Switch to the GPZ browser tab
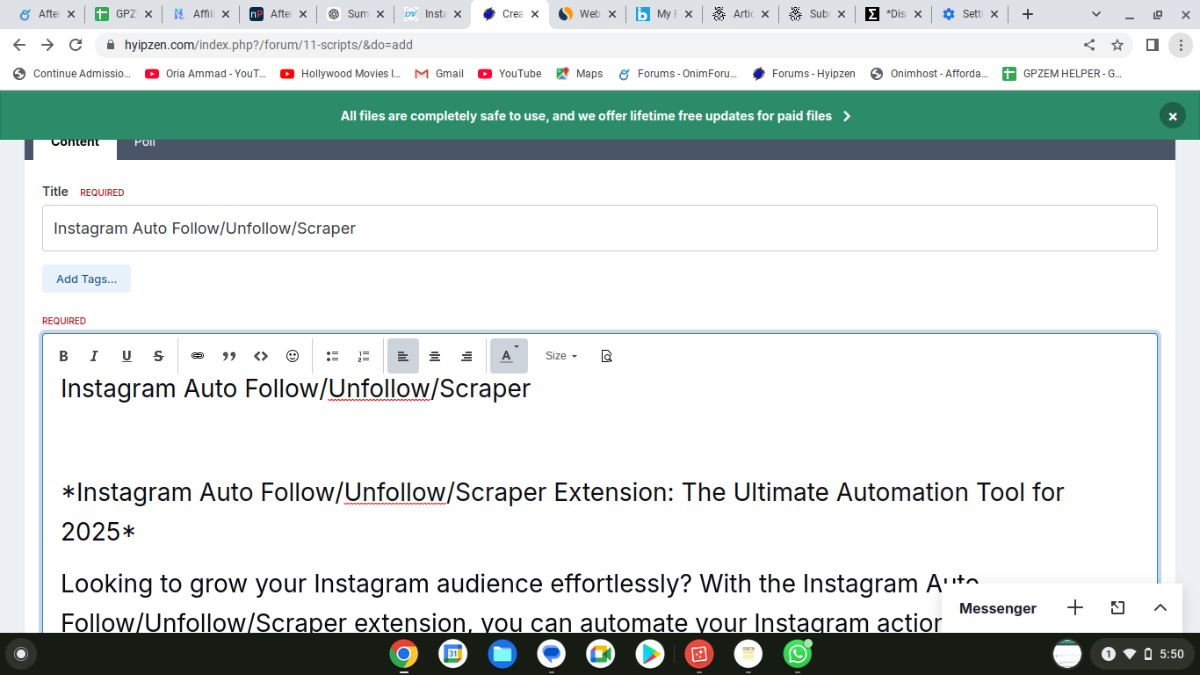The image size is (1200, 675). [124, 14]
